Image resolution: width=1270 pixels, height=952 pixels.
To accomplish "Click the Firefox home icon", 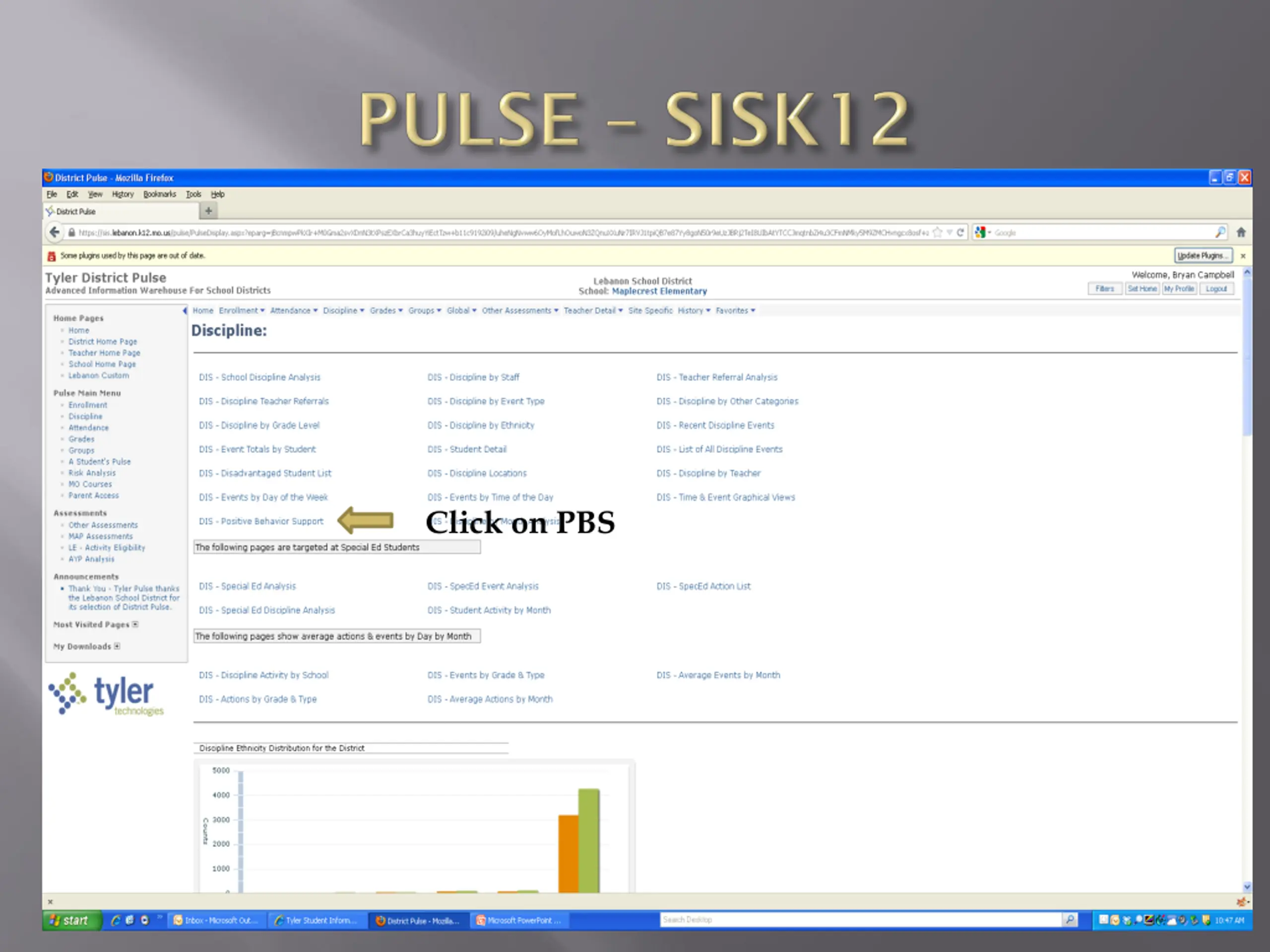I will [x=1241, y=233].
